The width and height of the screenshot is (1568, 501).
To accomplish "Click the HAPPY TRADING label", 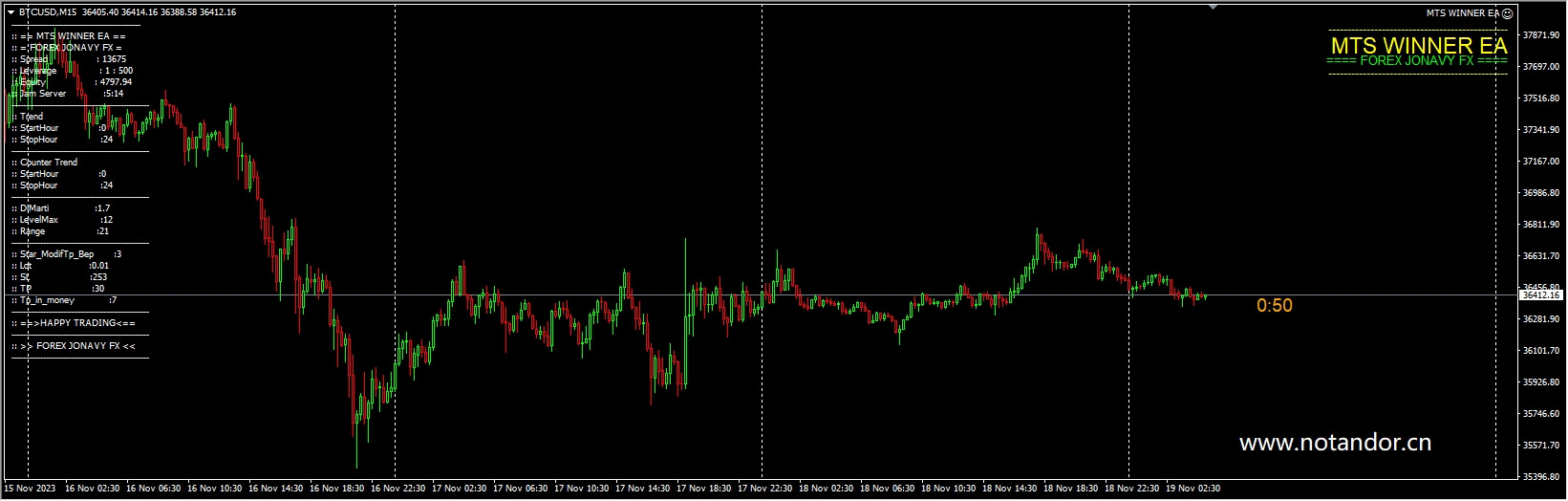I will (x=79, y=323).
